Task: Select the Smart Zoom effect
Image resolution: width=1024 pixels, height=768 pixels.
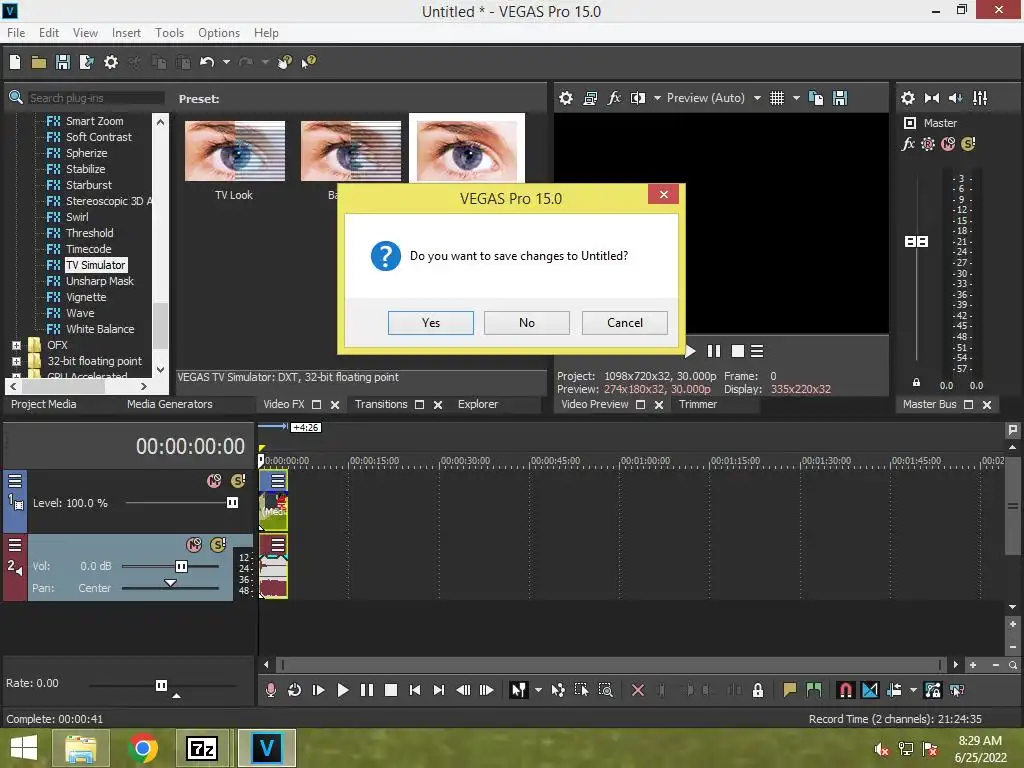Action: tap(94, 121)
